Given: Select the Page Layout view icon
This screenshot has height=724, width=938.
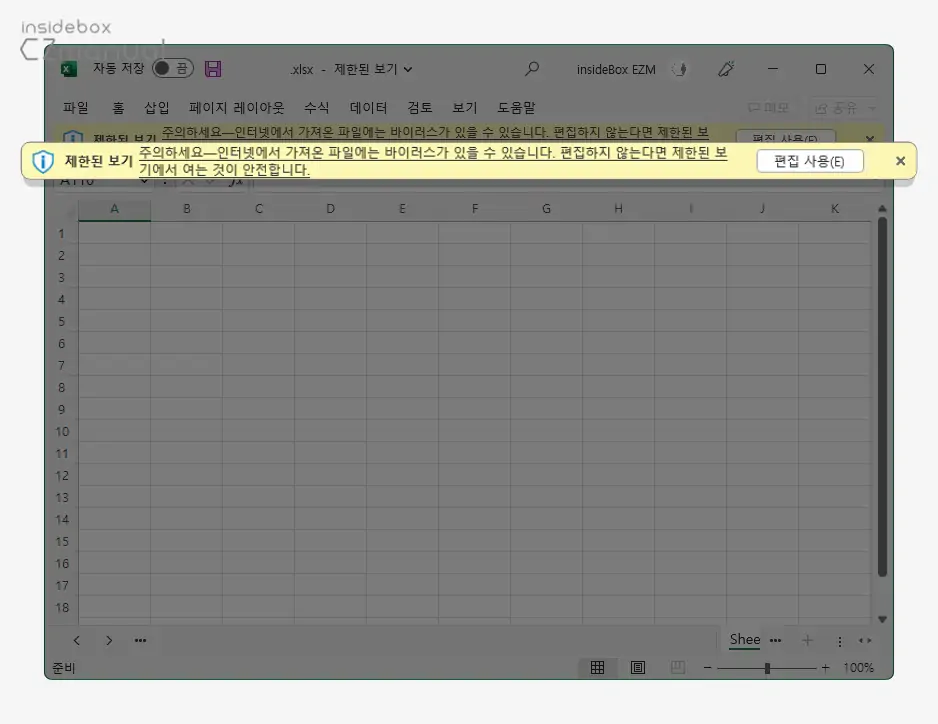Looking at the screenshot, I should (x=637, y=667).
